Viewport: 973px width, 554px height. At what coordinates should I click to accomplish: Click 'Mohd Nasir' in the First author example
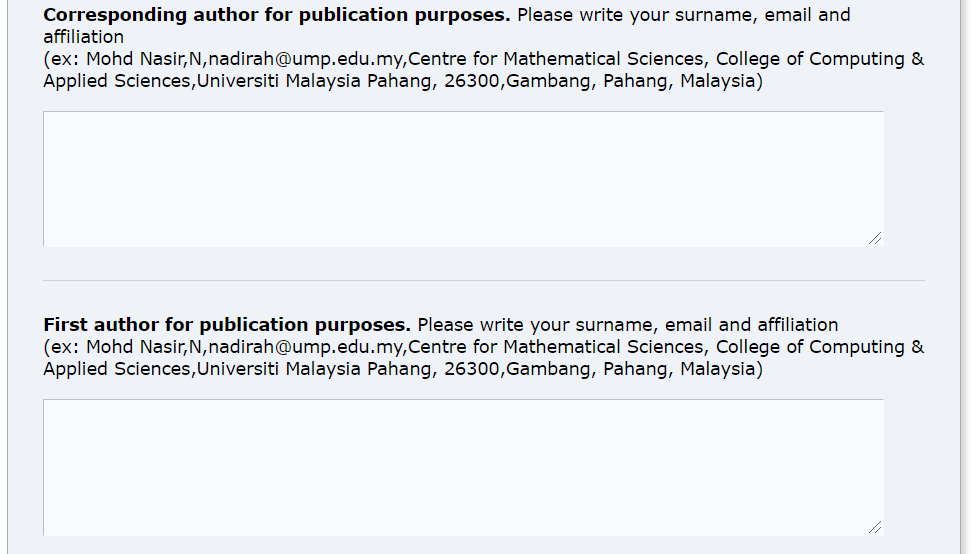coord(135,347)
